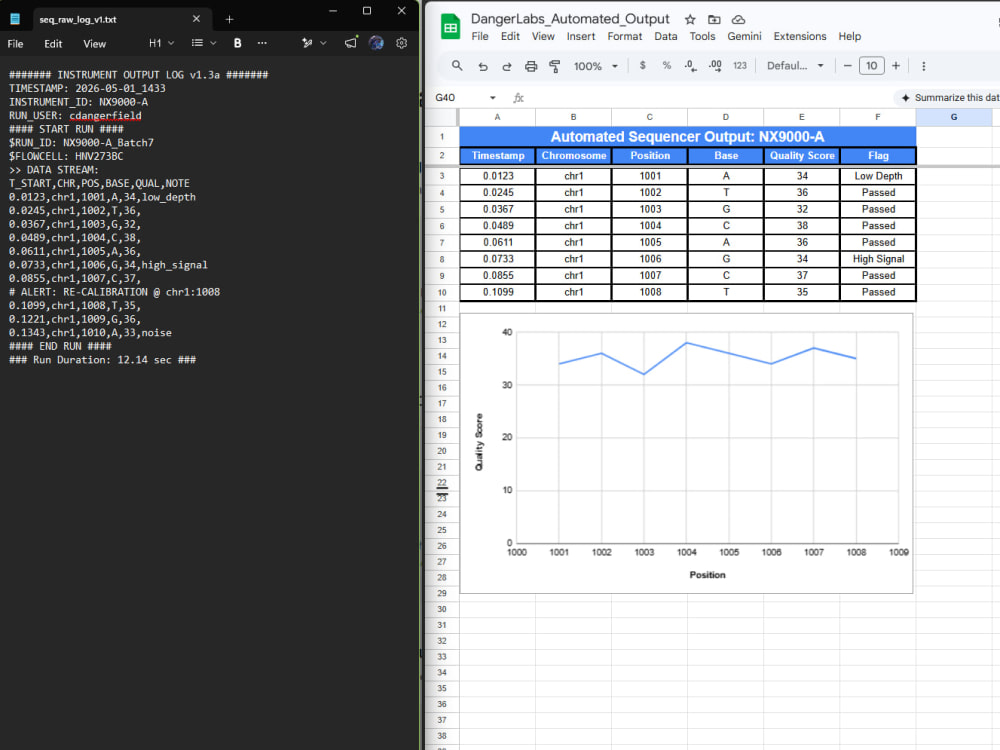Open Sheets Data menu
Screen dimensions: 1000x750
point(665,36)
